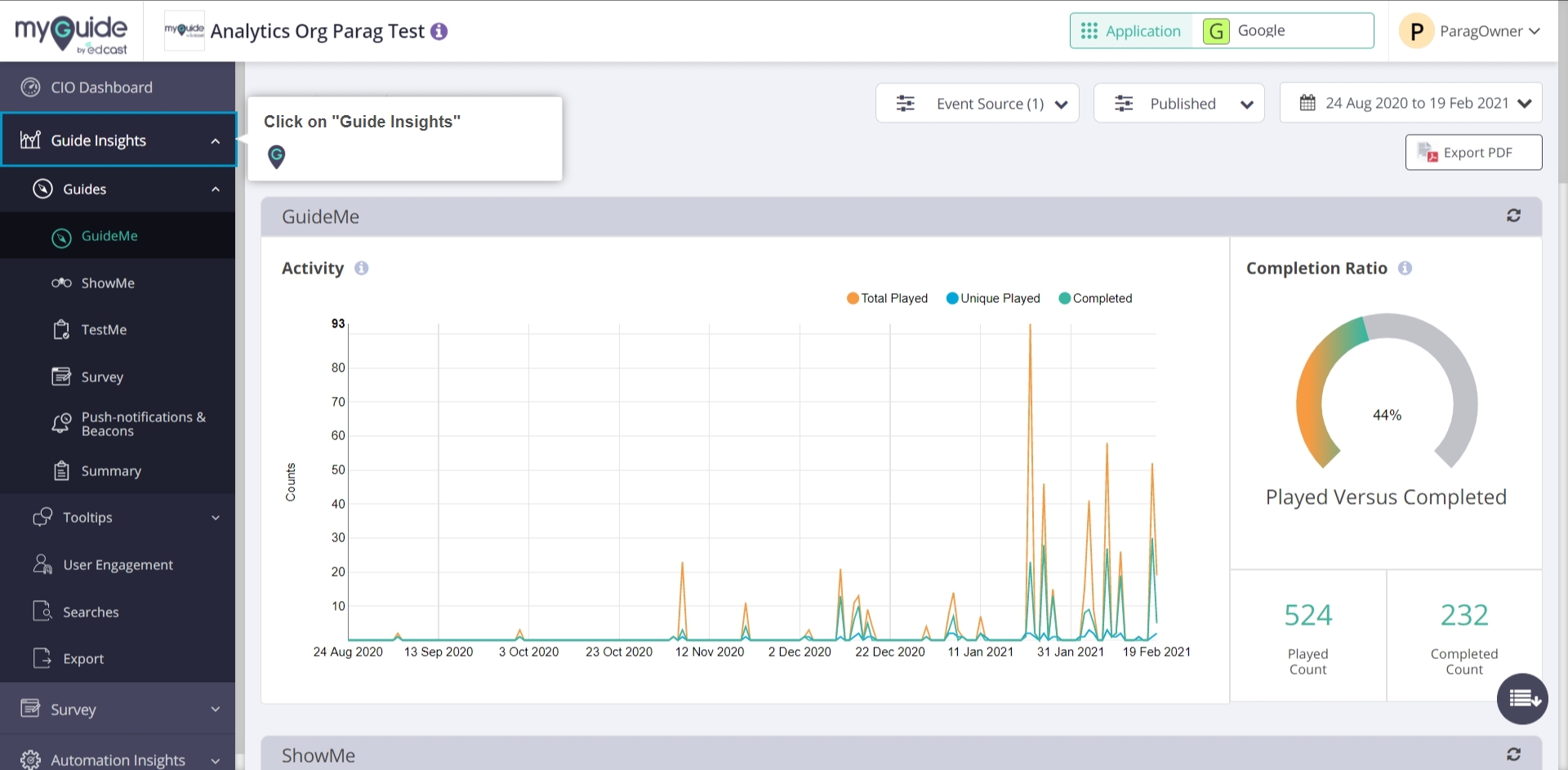The image size is (1568, 770).
Task: Select GuideMe in the sidebar
Action: tap(118, 236)
